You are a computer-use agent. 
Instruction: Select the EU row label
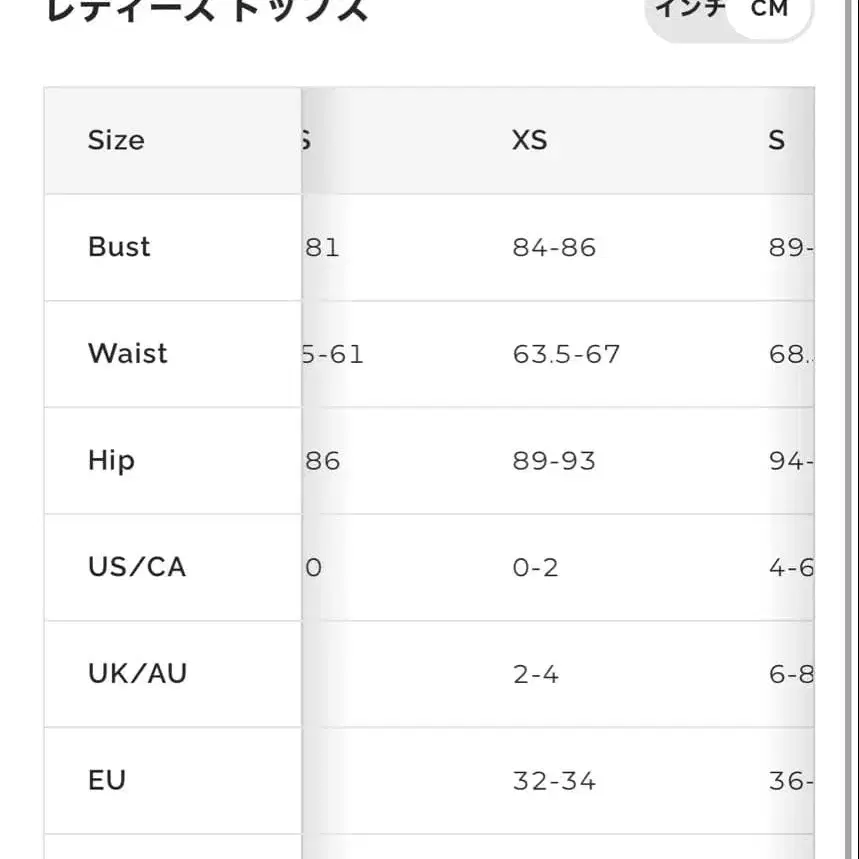click(107, 780)
